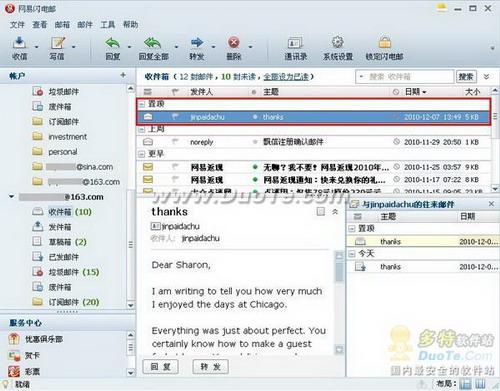Open the 邮箱 menu
This screenshot has width=500, height=391.
tap(62, 24)
